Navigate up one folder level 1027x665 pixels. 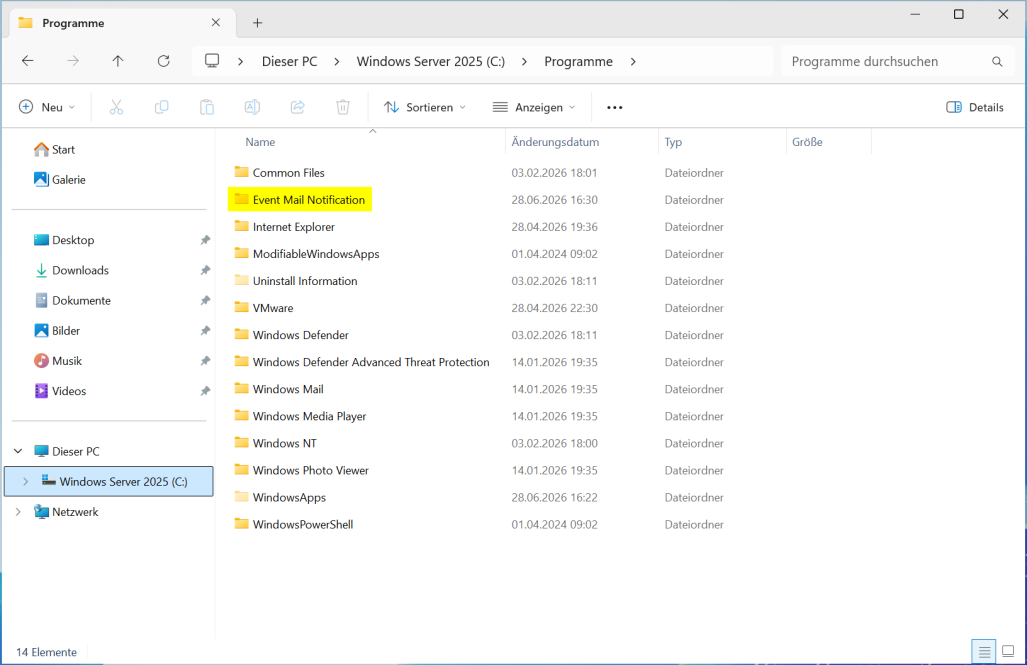[118, 61]
